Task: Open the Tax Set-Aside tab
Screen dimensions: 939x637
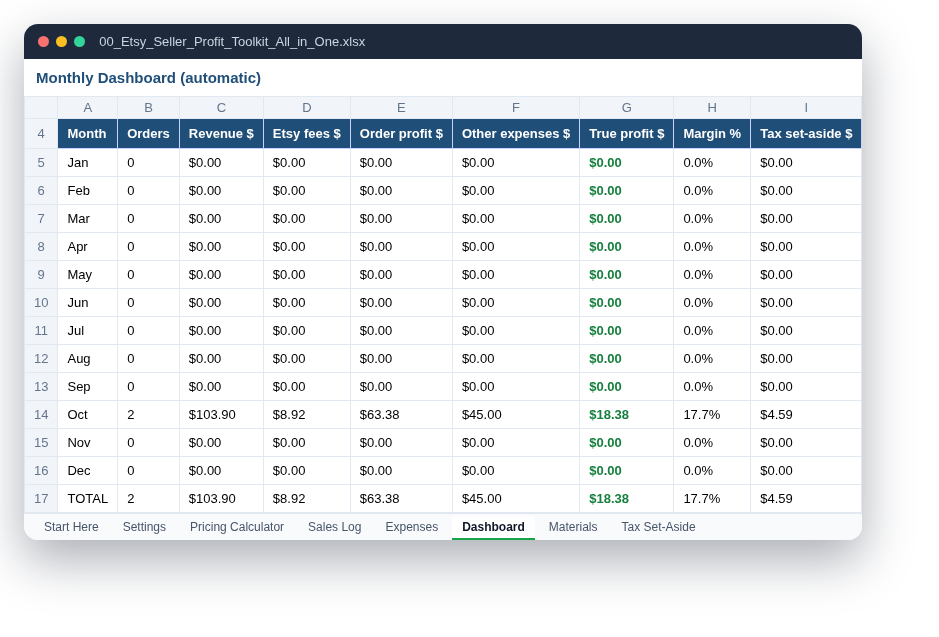Action: pos(658,527)
